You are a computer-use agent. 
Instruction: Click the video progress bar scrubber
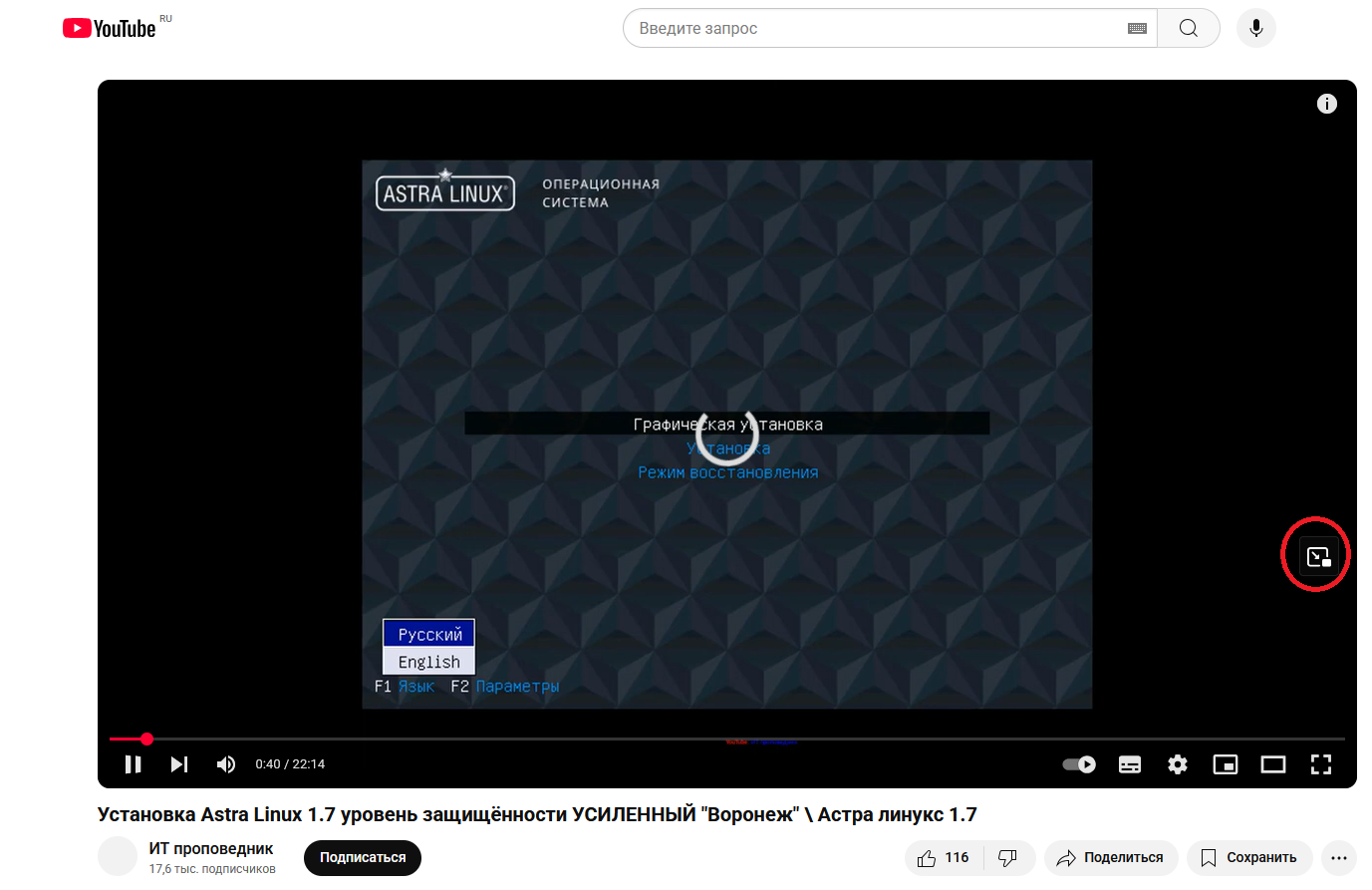point(146,739)
